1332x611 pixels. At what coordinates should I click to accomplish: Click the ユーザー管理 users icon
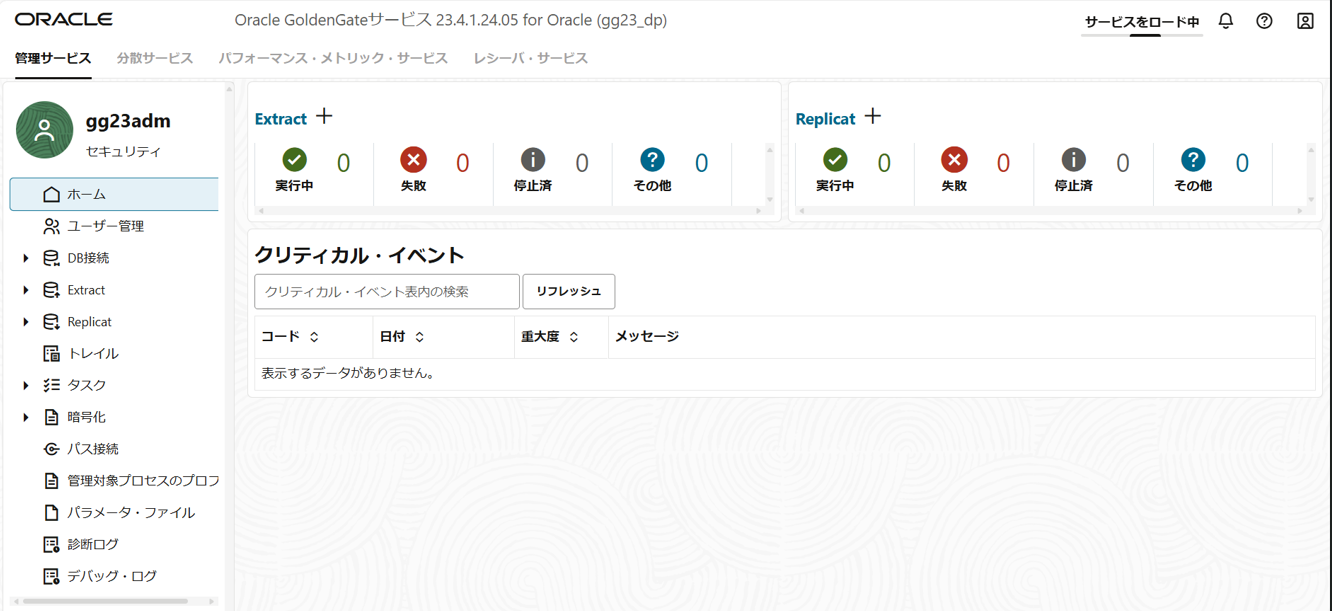[x=51, y=226]
